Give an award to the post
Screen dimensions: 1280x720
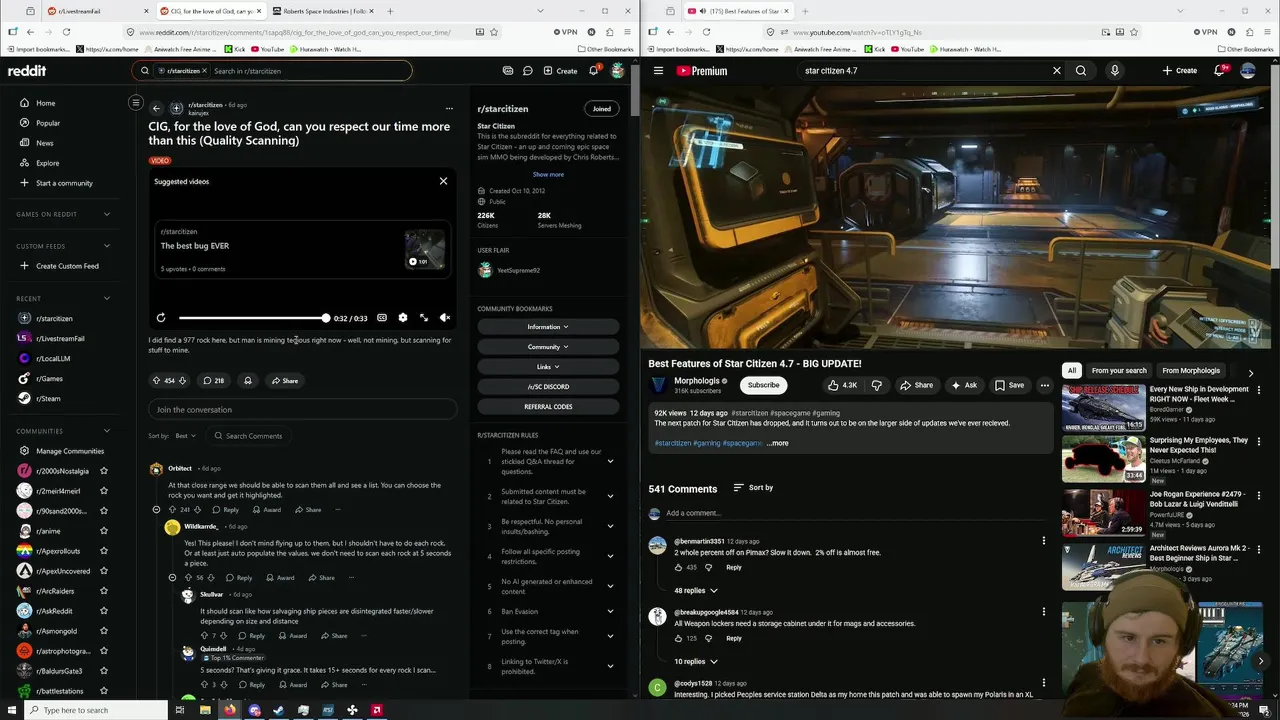click(x=248, y=381)
